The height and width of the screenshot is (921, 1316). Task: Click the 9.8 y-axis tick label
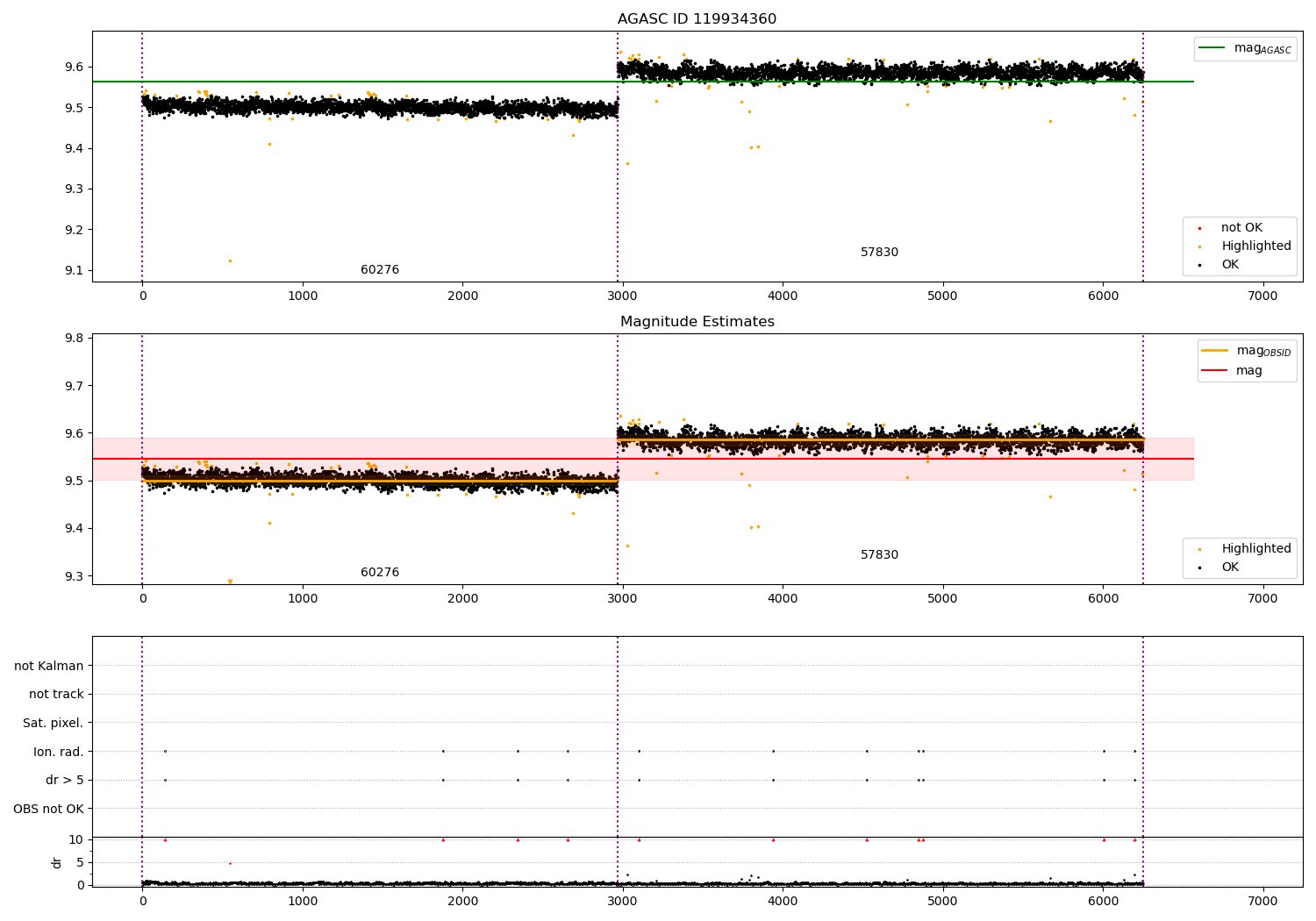coord(73,339)
